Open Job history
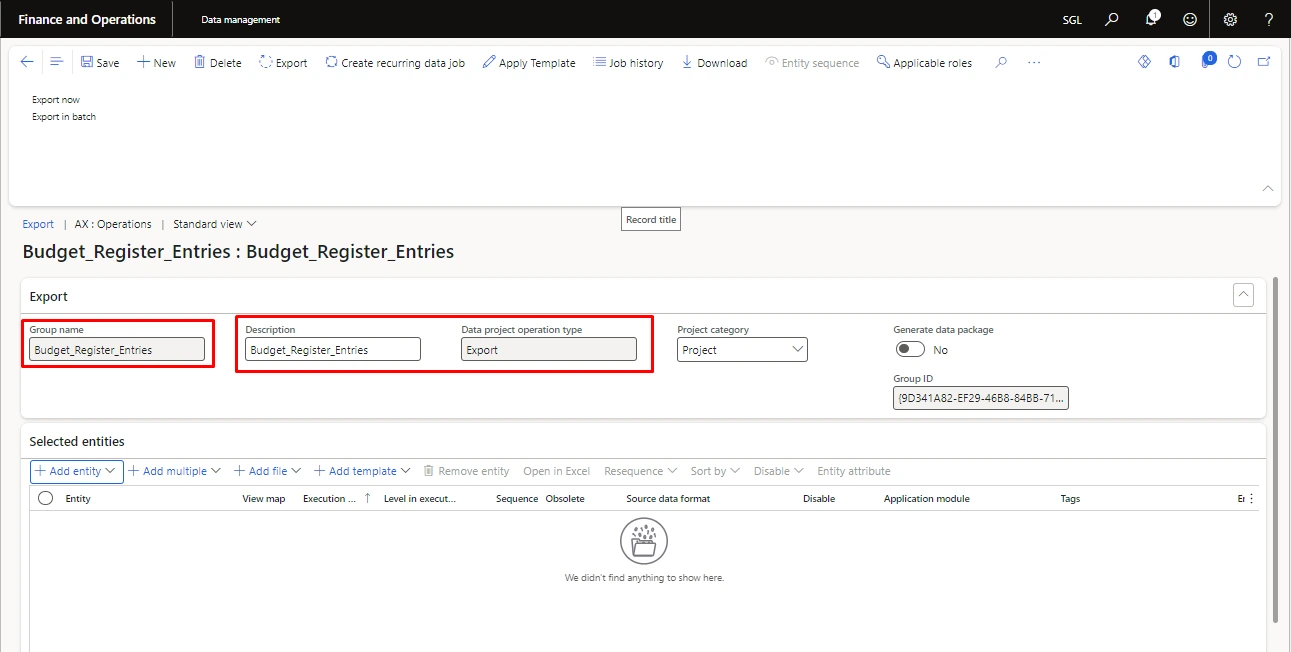This screenshot has height=652, width=1291. tap(628, 62)
